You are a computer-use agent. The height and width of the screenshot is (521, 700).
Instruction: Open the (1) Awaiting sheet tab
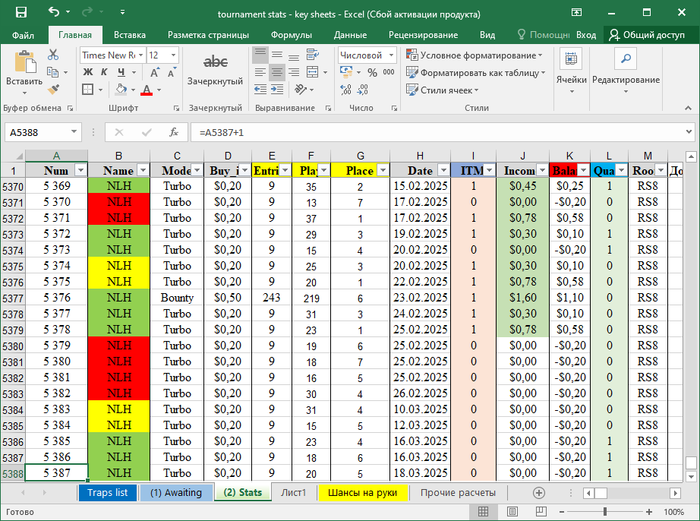pyautogui.click(x=176, y=493)
